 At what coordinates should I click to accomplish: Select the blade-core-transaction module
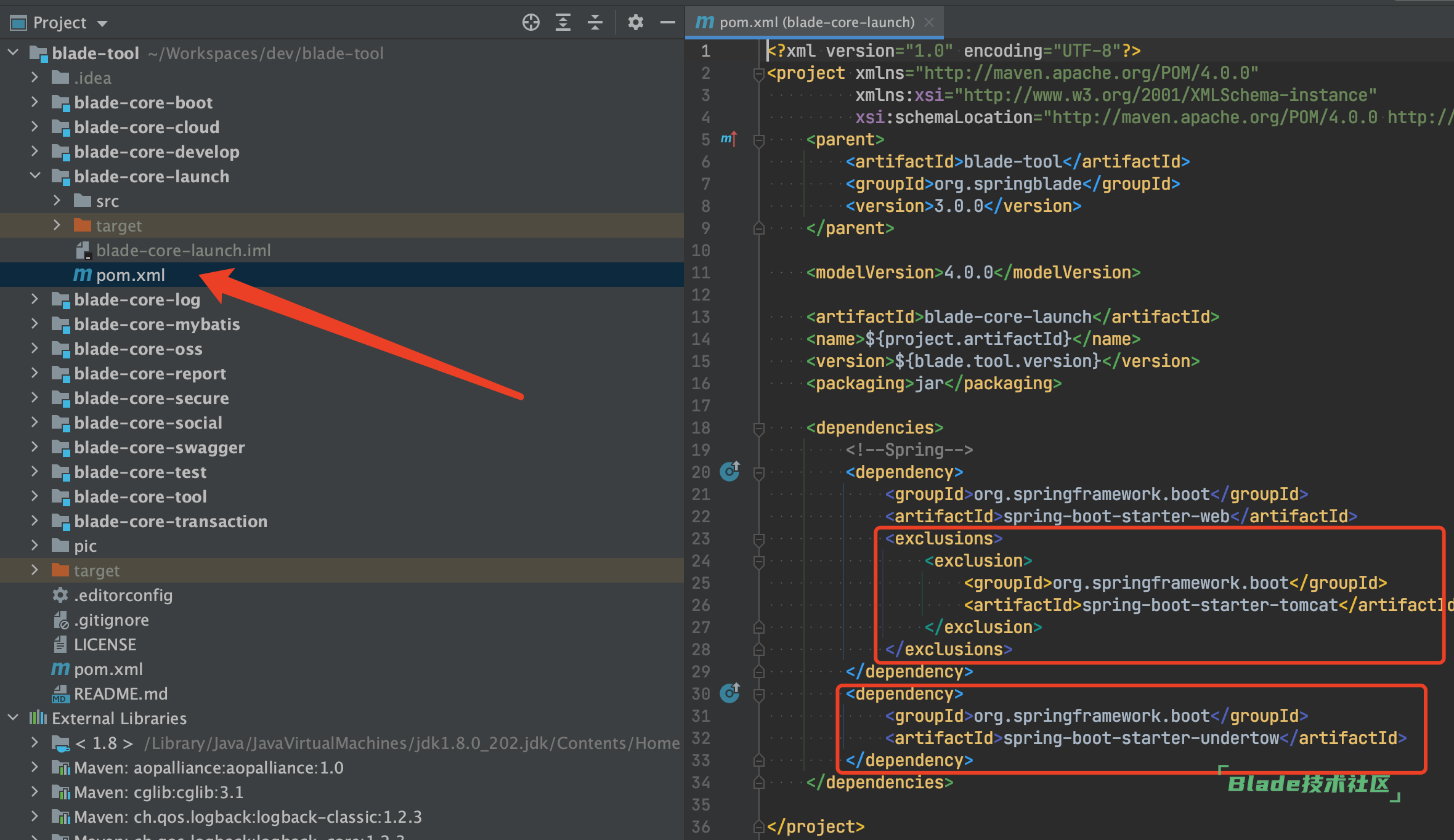[171, 521]
